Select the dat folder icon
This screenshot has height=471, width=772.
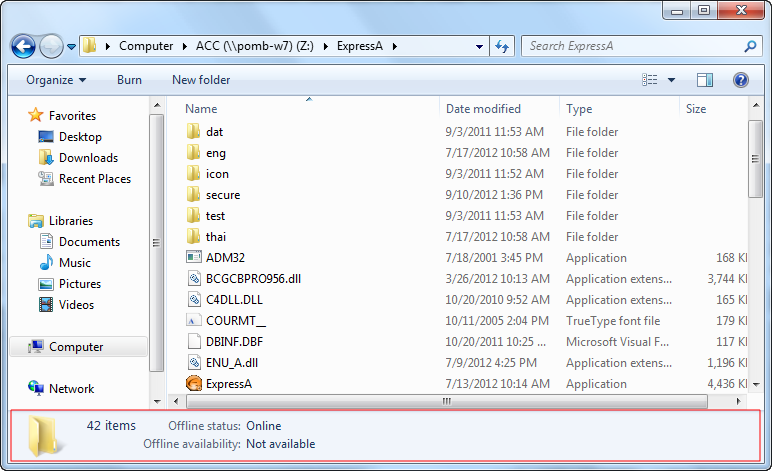[x=193, y=131]
